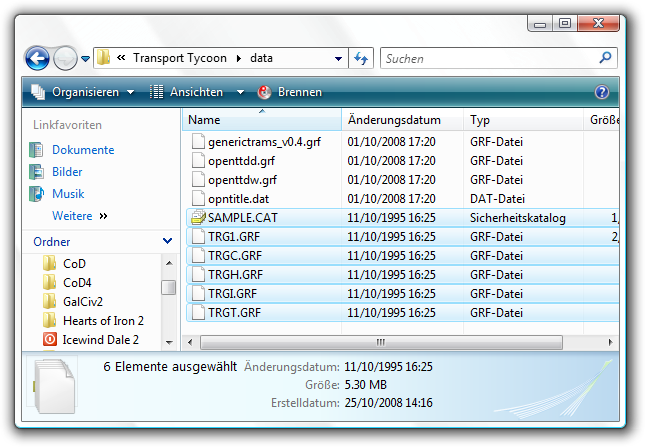This screenshot has height=447, width=645.
Task: Click the Dokumente icon
Action: pyautogui.click(x=36, y=150)
